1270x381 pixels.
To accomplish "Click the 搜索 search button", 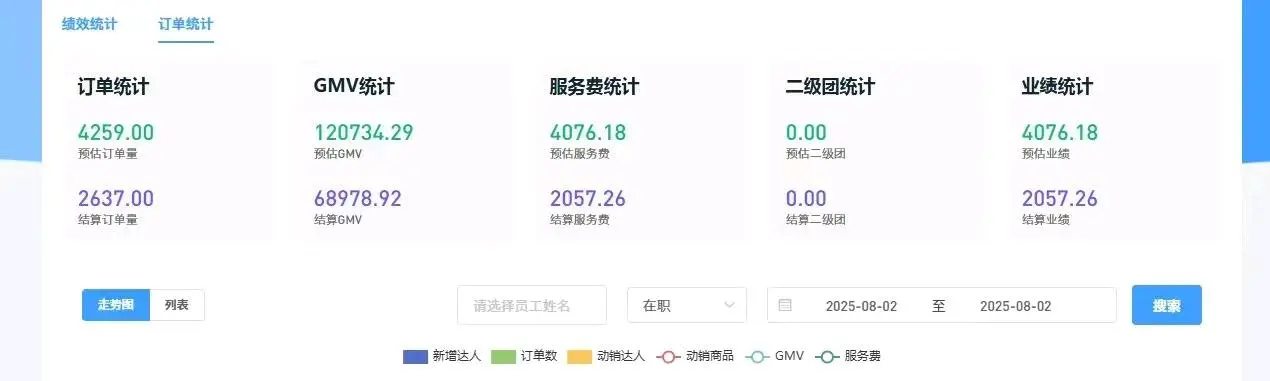I will pyautogui.click(x=1167, y=305).
